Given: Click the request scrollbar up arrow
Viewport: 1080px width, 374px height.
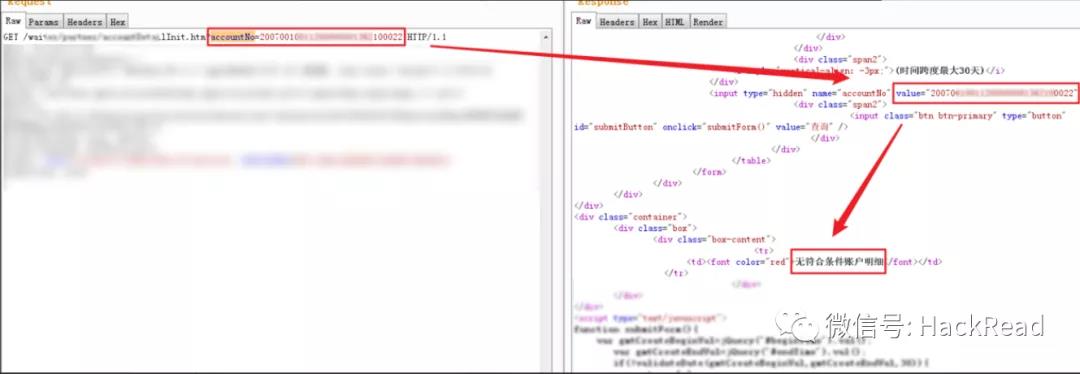Looking at the screenshot, I should pos(546,35).
